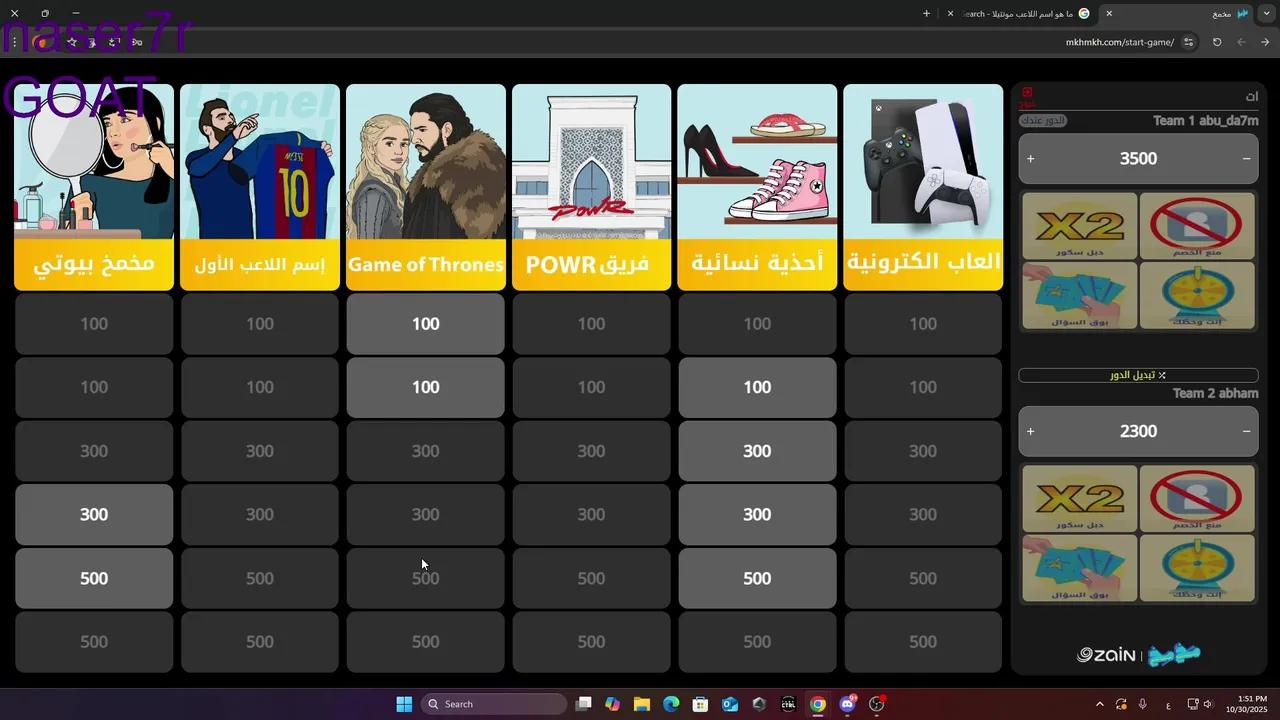
Task: Click the الدور عندك turn badge
Action: [1043, 121]
